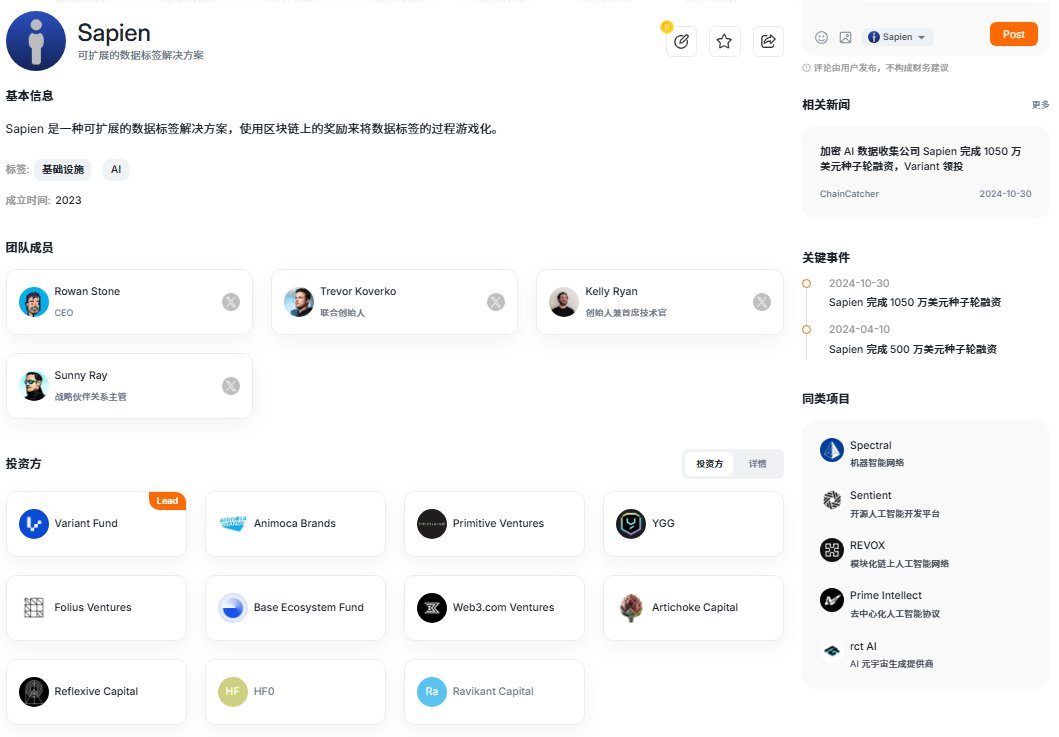The image size is (1059, 737).
Task: Click the Trevor Koverko name text
Action: [x=358, y=291]
